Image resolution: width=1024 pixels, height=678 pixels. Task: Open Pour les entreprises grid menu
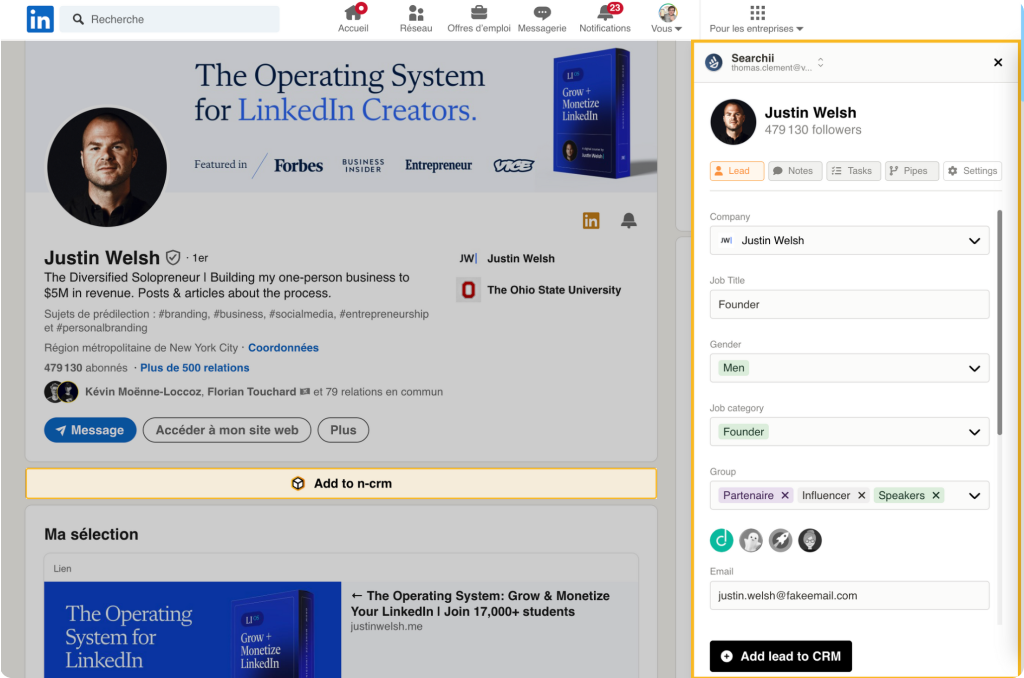(x=757, y=18)
